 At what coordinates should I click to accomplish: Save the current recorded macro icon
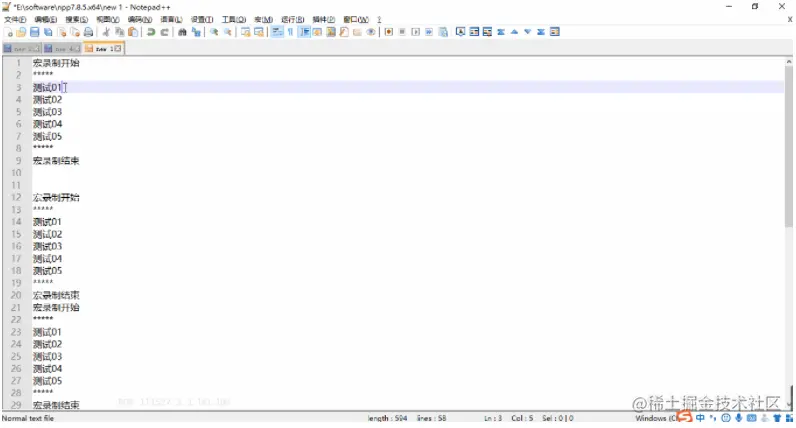pos(443,32)
